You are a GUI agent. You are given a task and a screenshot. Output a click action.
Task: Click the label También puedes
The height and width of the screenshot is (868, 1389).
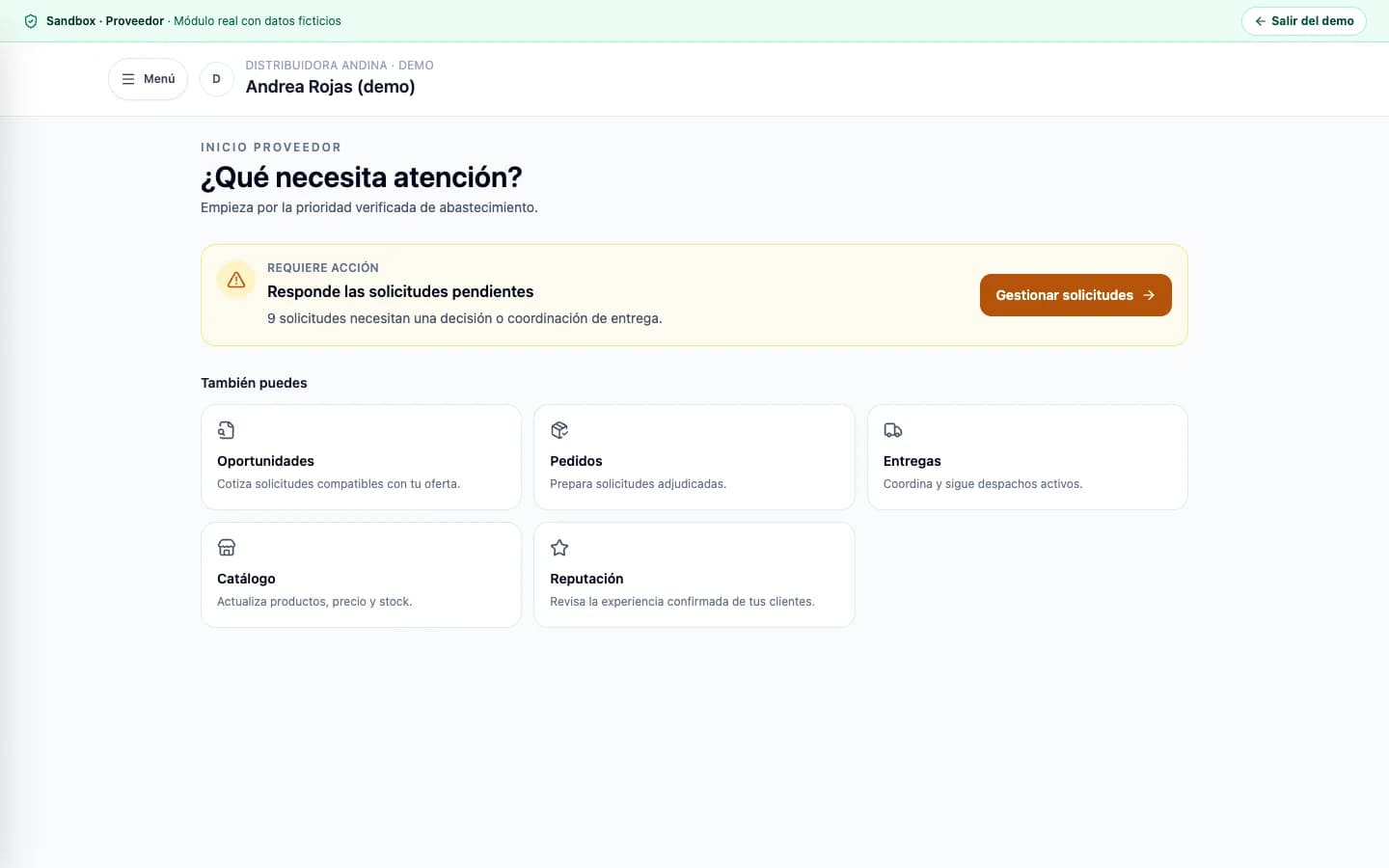(x=254, y=383)
